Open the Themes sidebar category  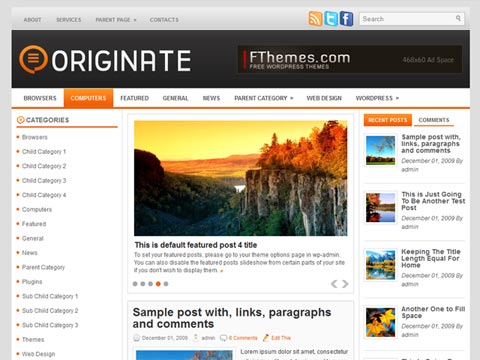click(33, 339)
